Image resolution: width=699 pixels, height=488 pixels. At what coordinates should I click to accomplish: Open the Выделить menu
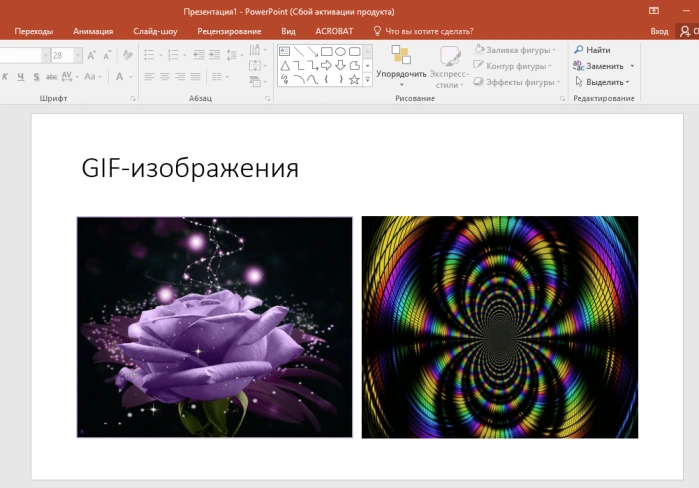[x=602, y=82]
